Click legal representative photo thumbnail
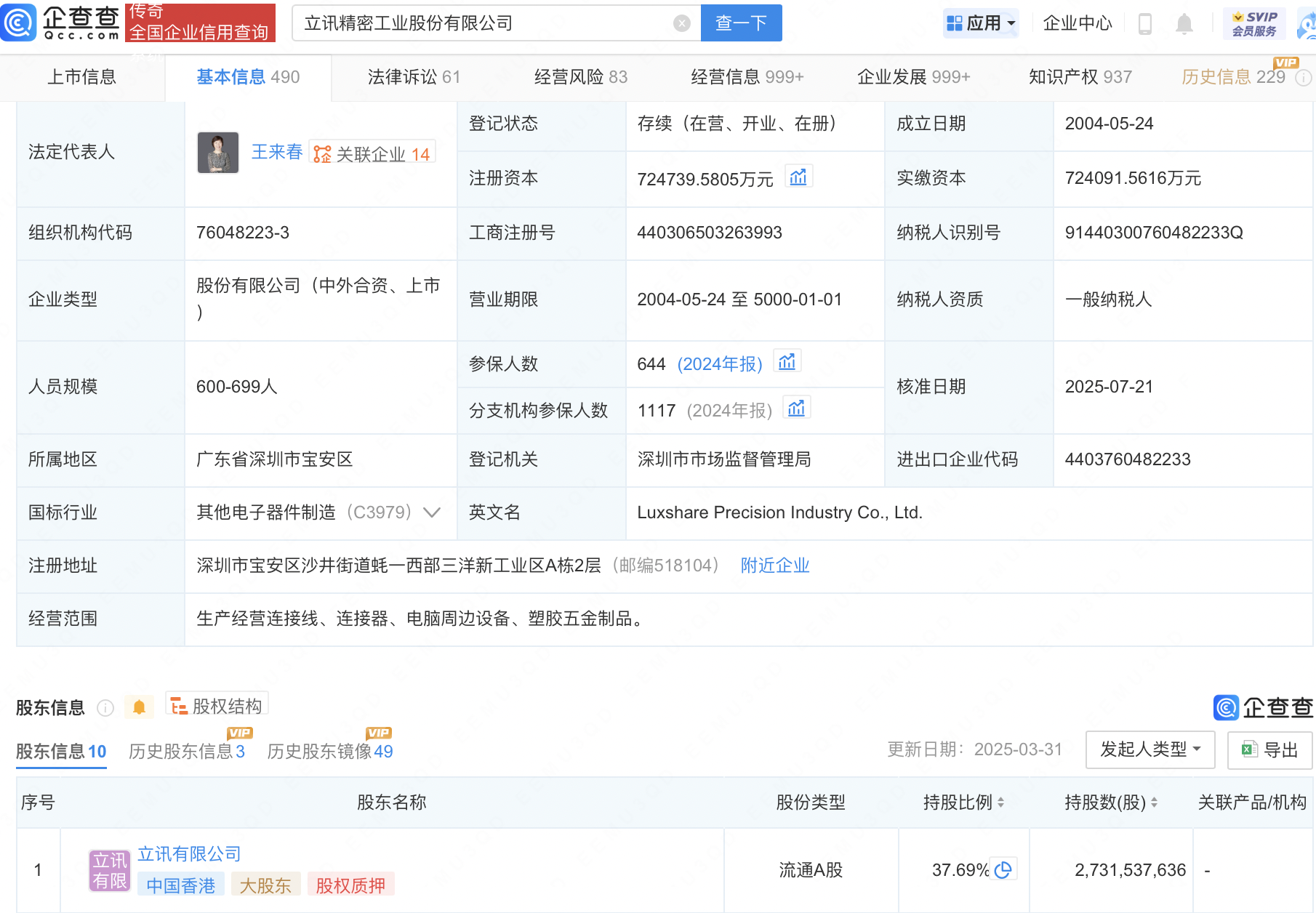Image resolution: width=1316 pixels, height=913 pixels. (x=218, y=152)
